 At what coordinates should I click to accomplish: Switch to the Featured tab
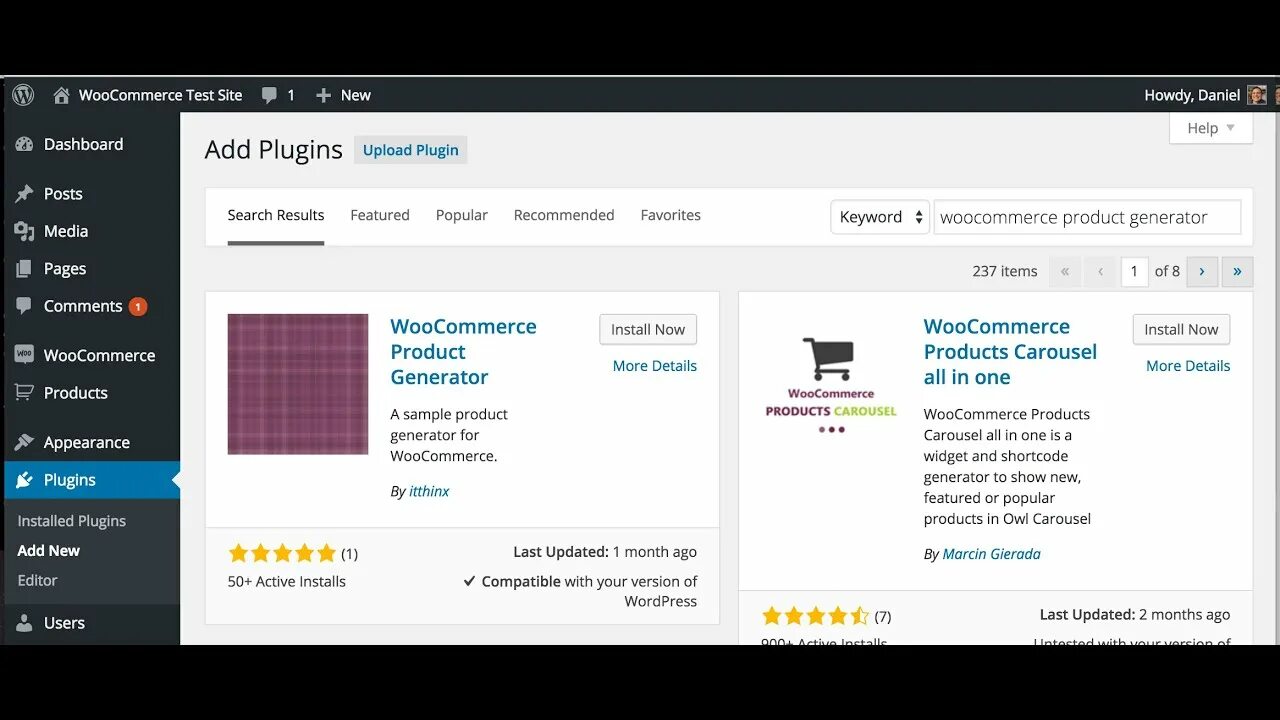pos(380,215)
